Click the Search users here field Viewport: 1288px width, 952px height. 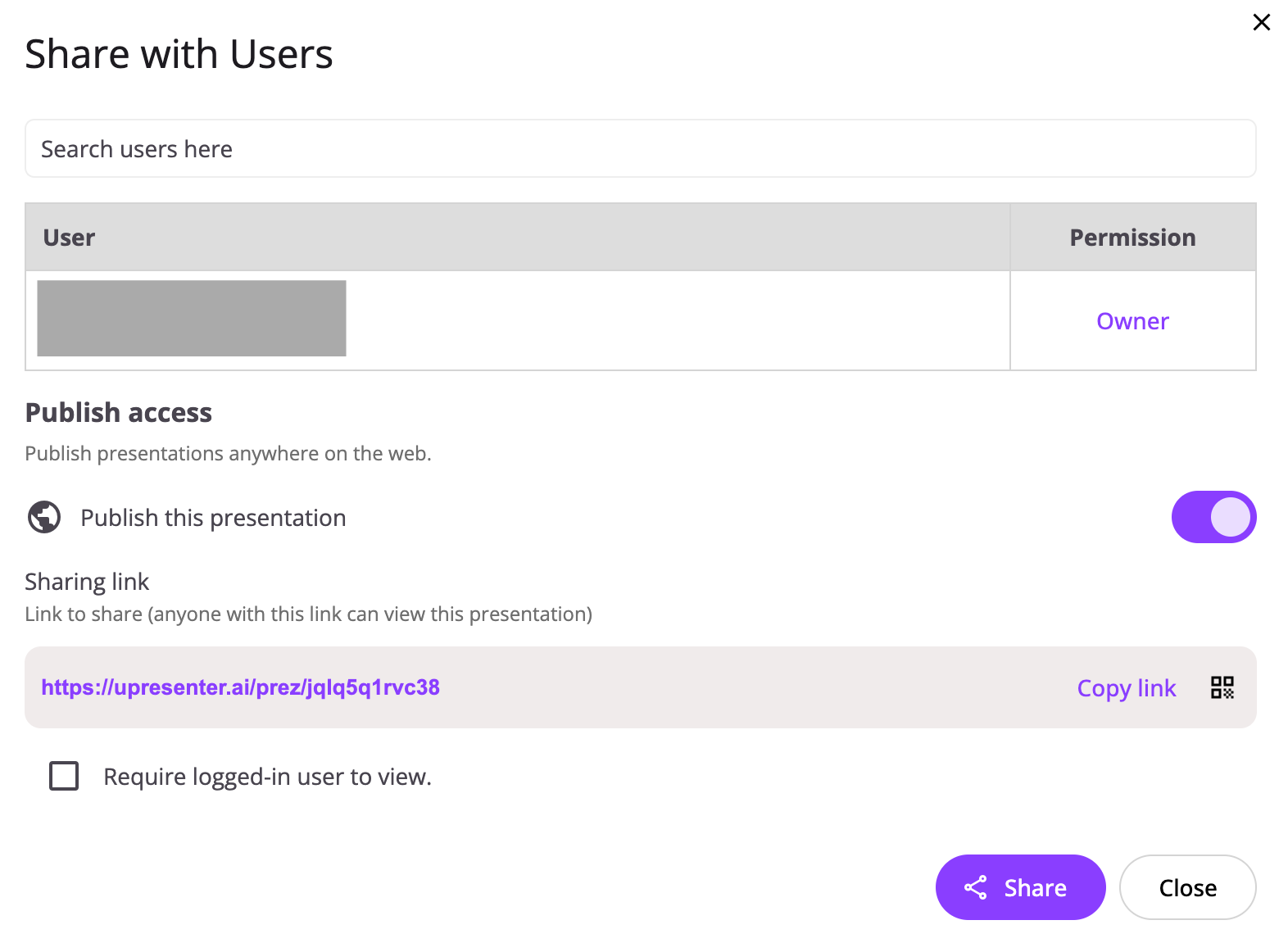click(x=641, y=148)
